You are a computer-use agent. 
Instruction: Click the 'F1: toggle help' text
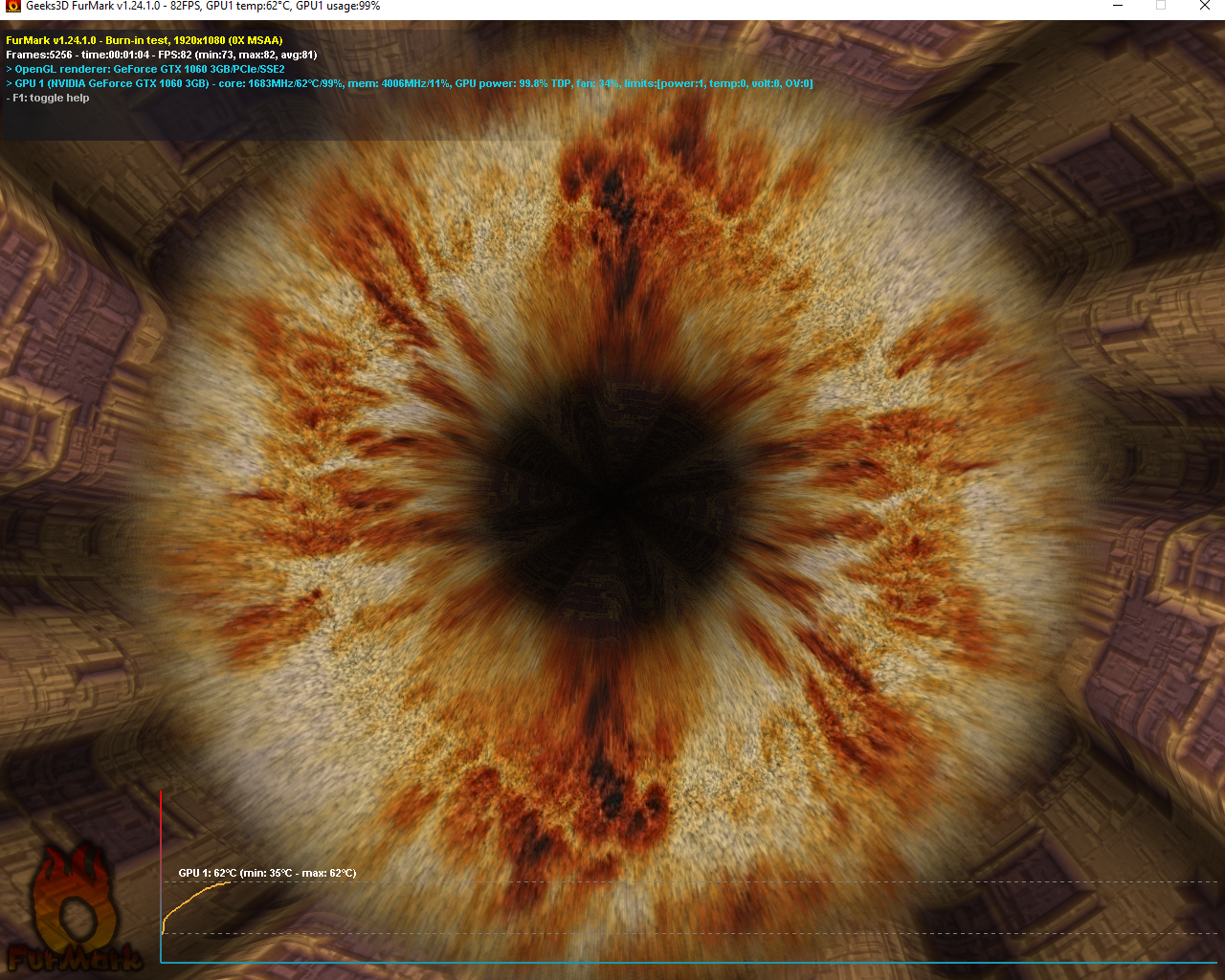[x=48, y=98]
